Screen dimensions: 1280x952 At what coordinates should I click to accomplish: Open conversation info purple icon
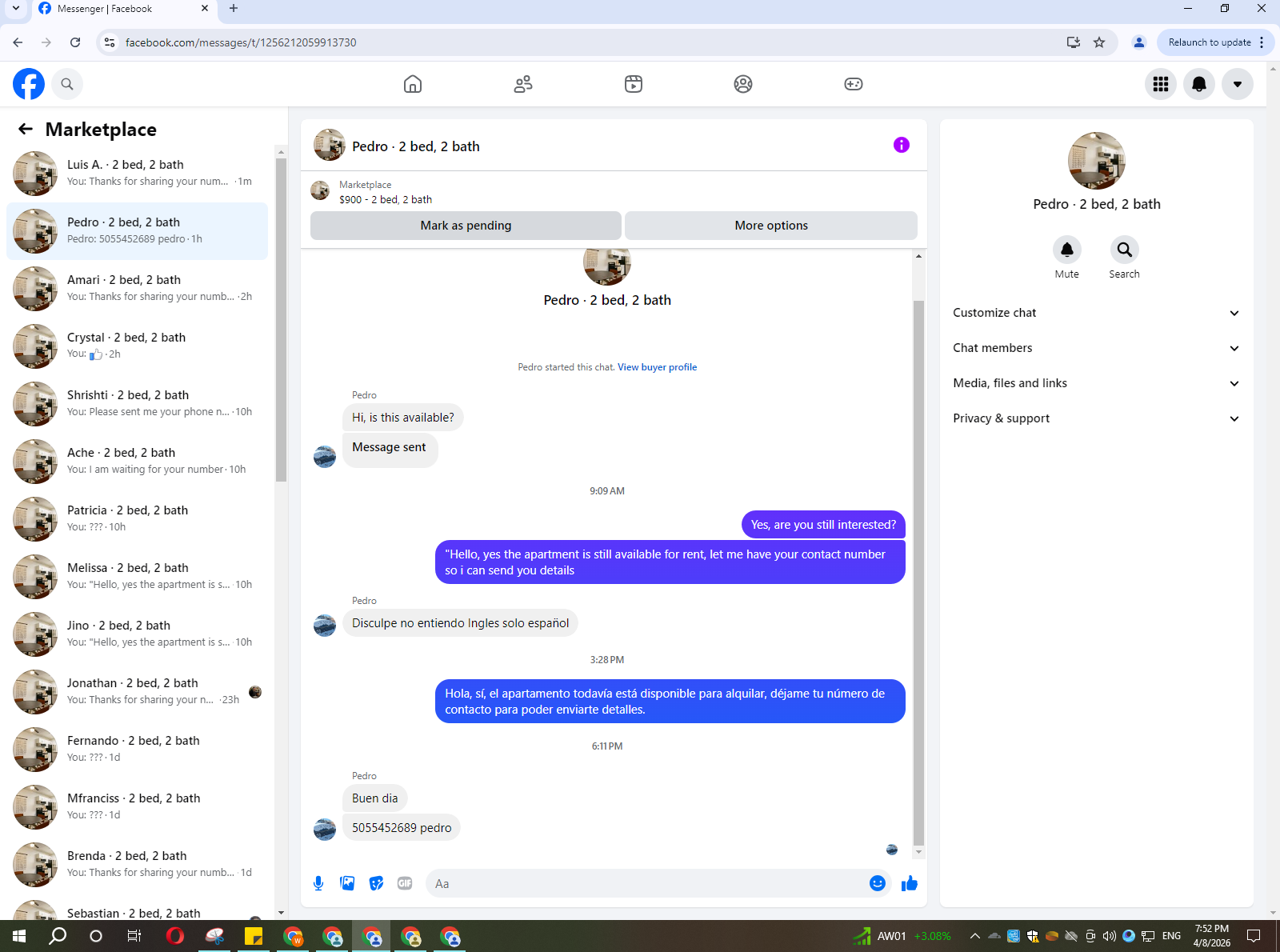[x=902, y=145]
